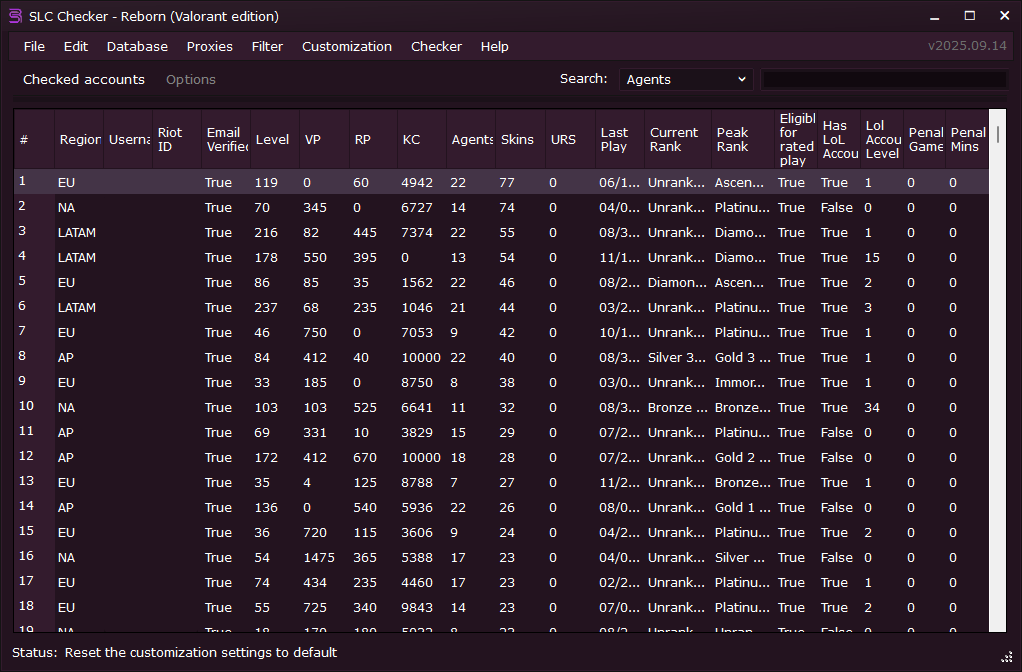
Task: Expand the Search Agents dropdown
Action: tap(686, 80)
